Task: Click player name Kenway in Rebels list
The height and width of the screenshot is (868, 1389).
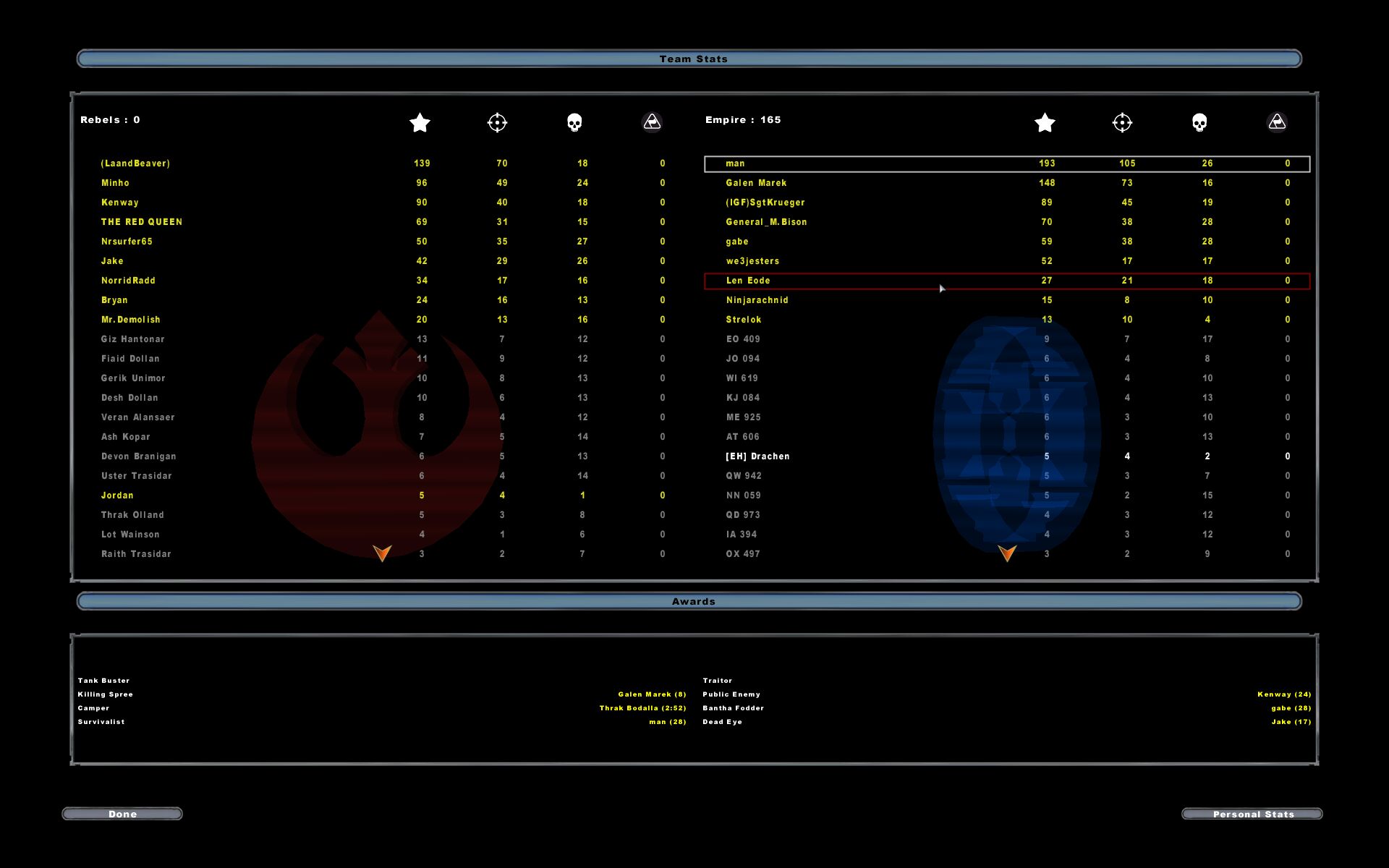Action: [119, 203]
